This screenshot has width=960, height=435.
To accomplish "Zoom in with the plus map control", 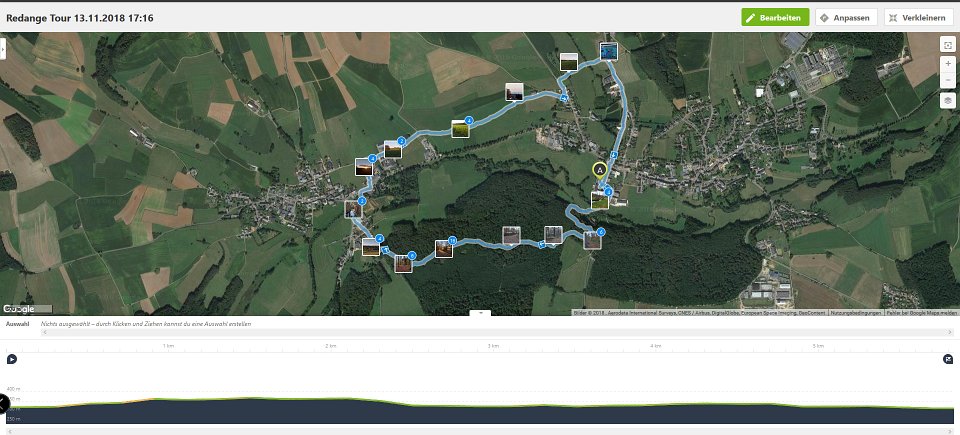I will pyautogui.click(x=948, y=64).
